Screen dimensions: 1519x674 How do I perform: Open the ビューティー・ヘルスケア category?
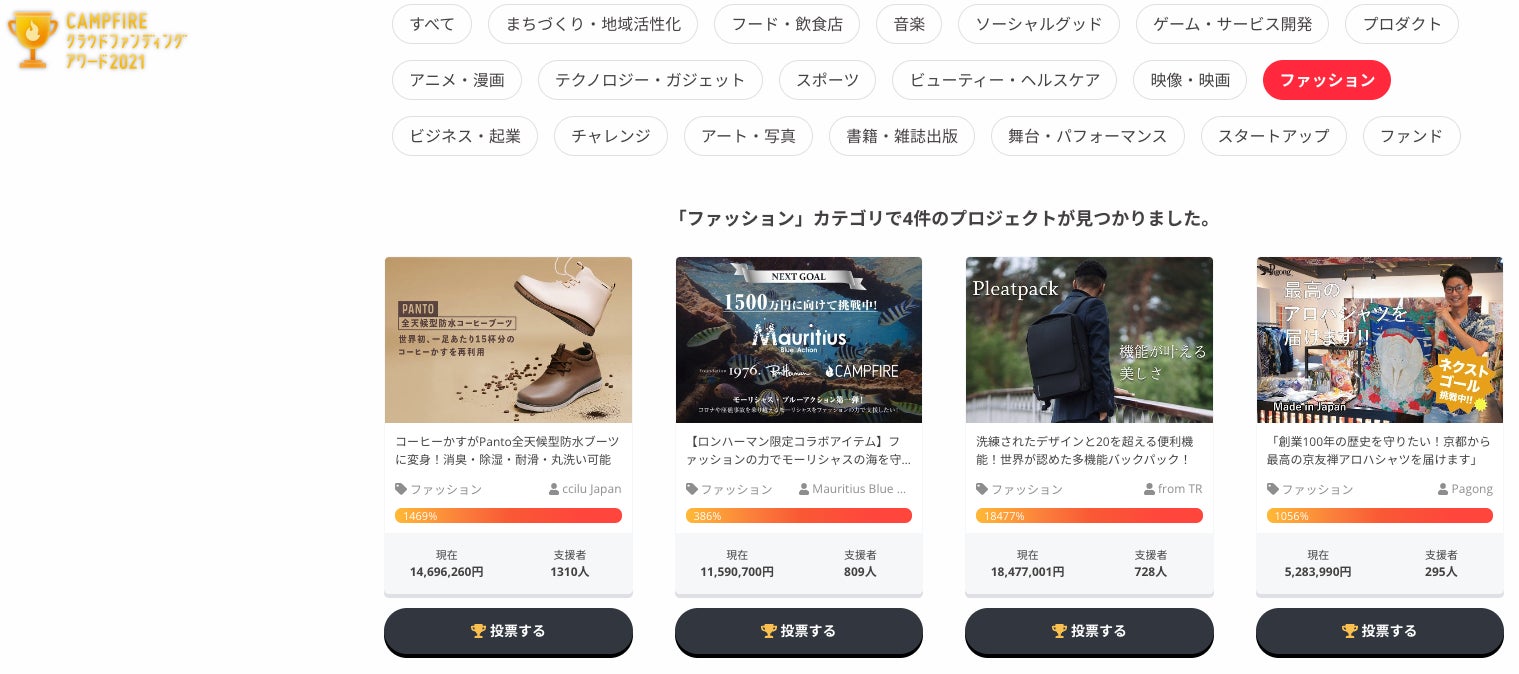pos(1004,80)
